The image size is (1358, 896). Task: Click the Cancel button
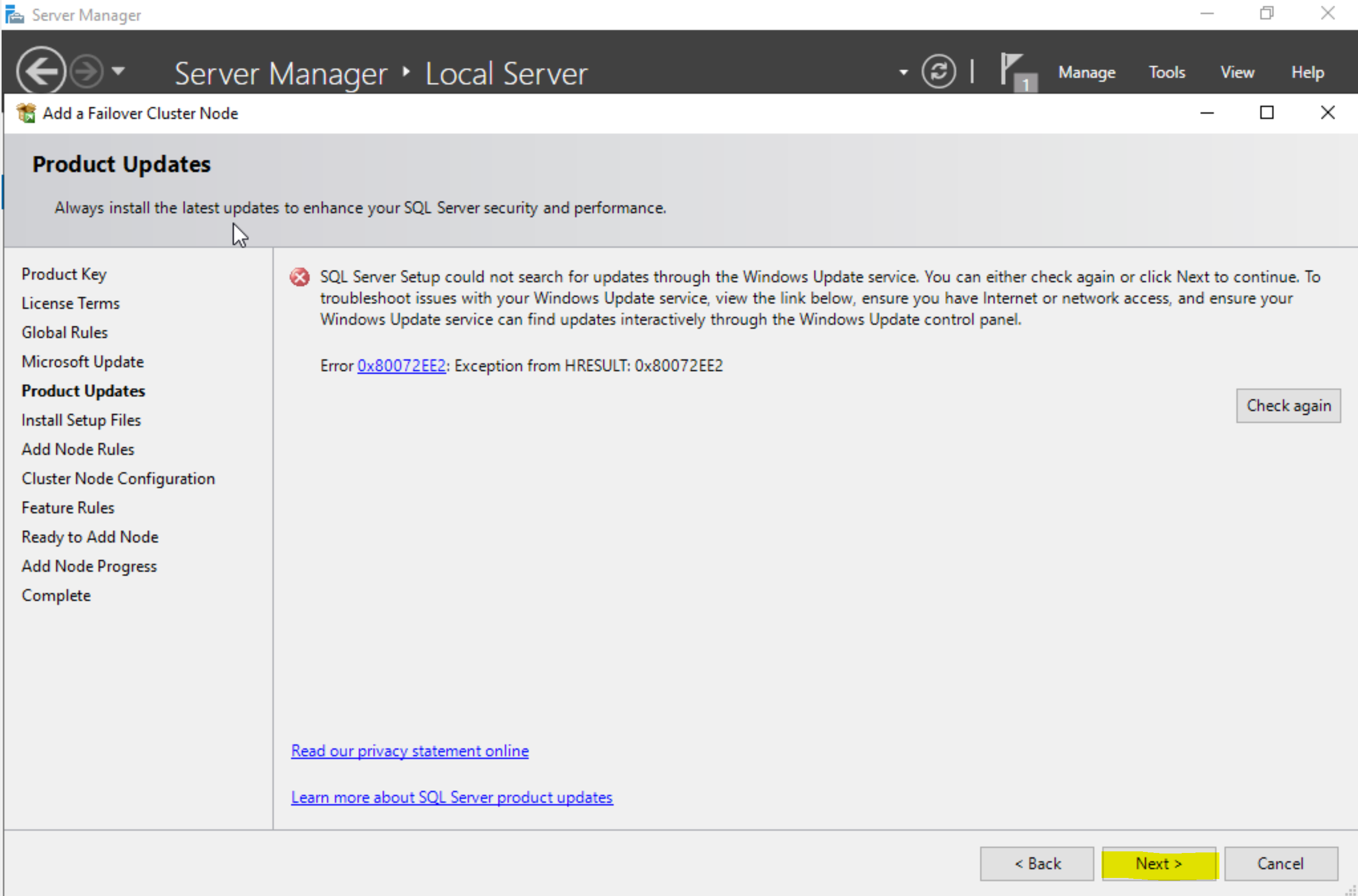point(1280,864)
